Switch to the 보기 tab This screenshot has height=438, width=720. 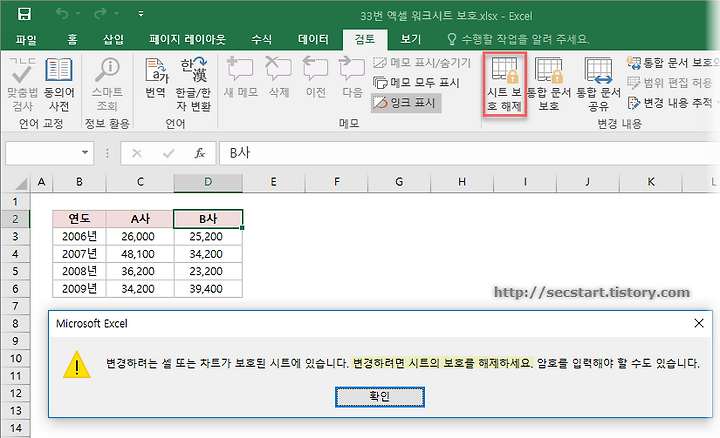[411, 40]
